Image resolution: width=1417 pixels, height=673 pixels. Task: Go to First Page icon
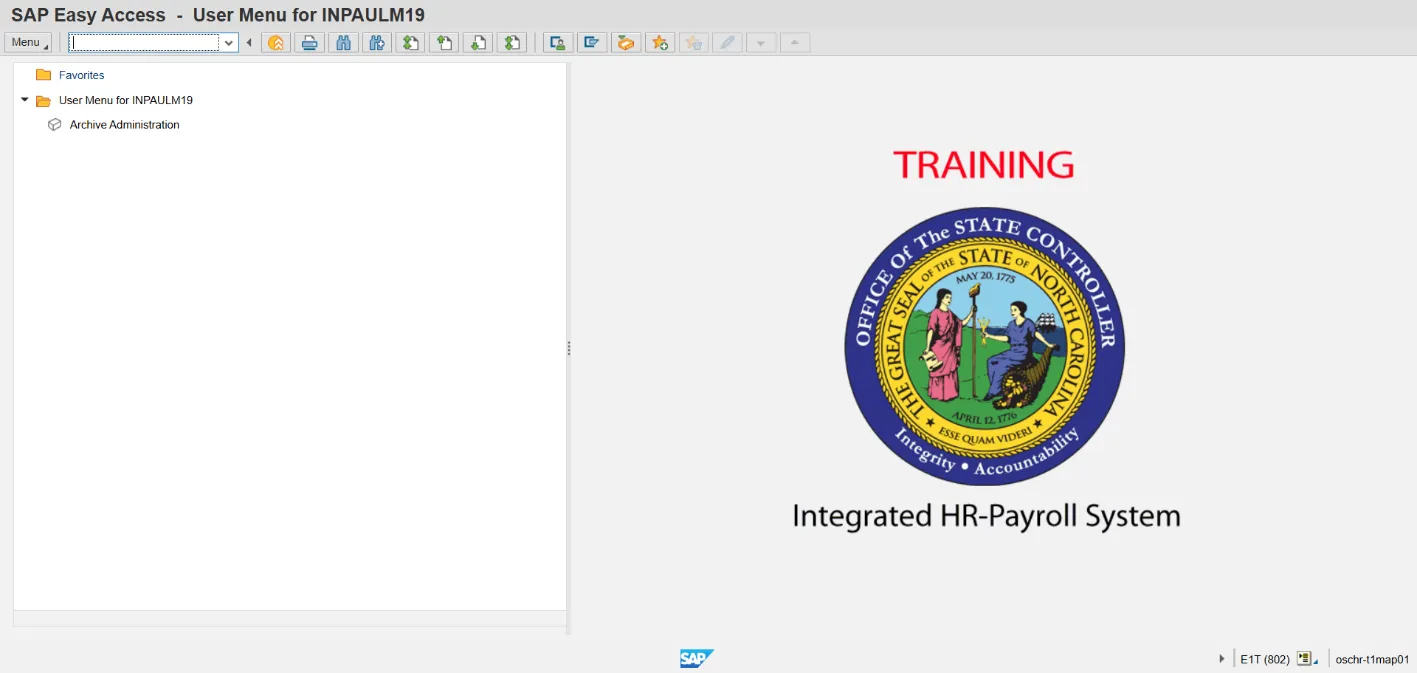pos(410,42)
